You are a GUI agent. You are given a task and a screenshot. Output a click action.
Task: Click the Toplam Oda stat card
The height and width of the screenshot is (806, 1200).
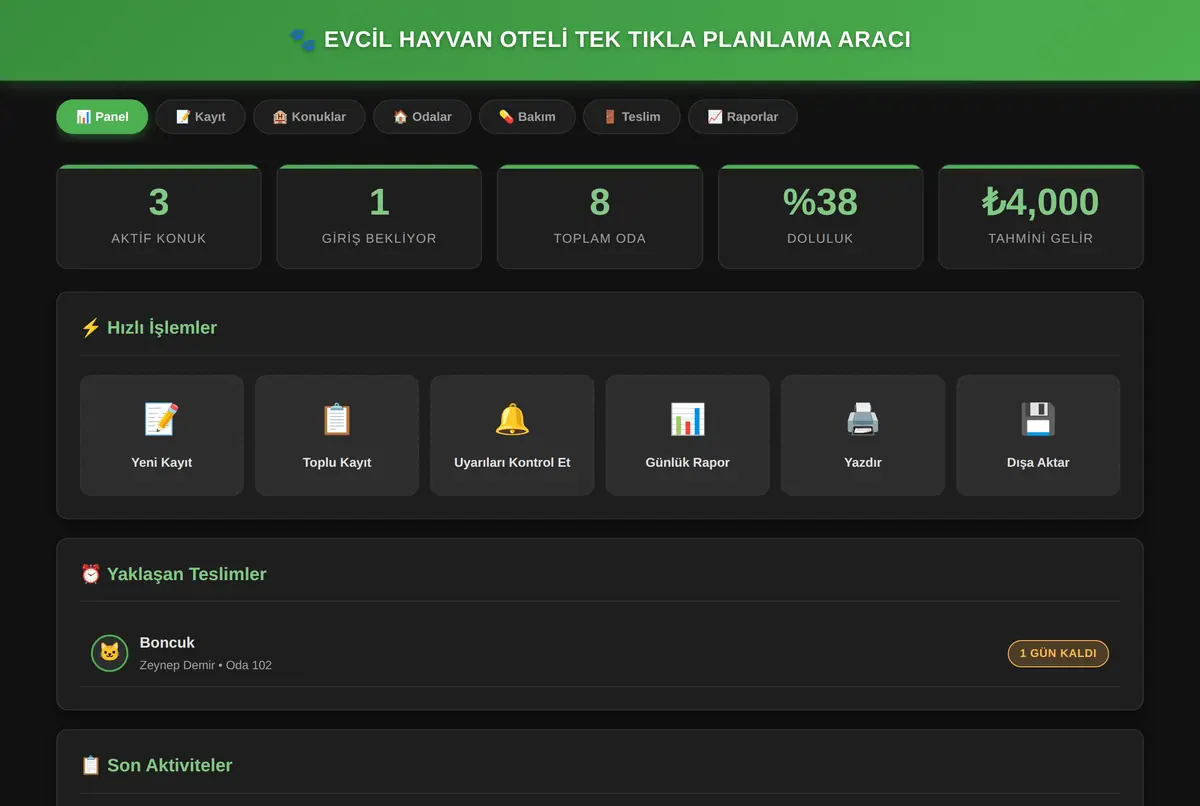tap(600, 217)
